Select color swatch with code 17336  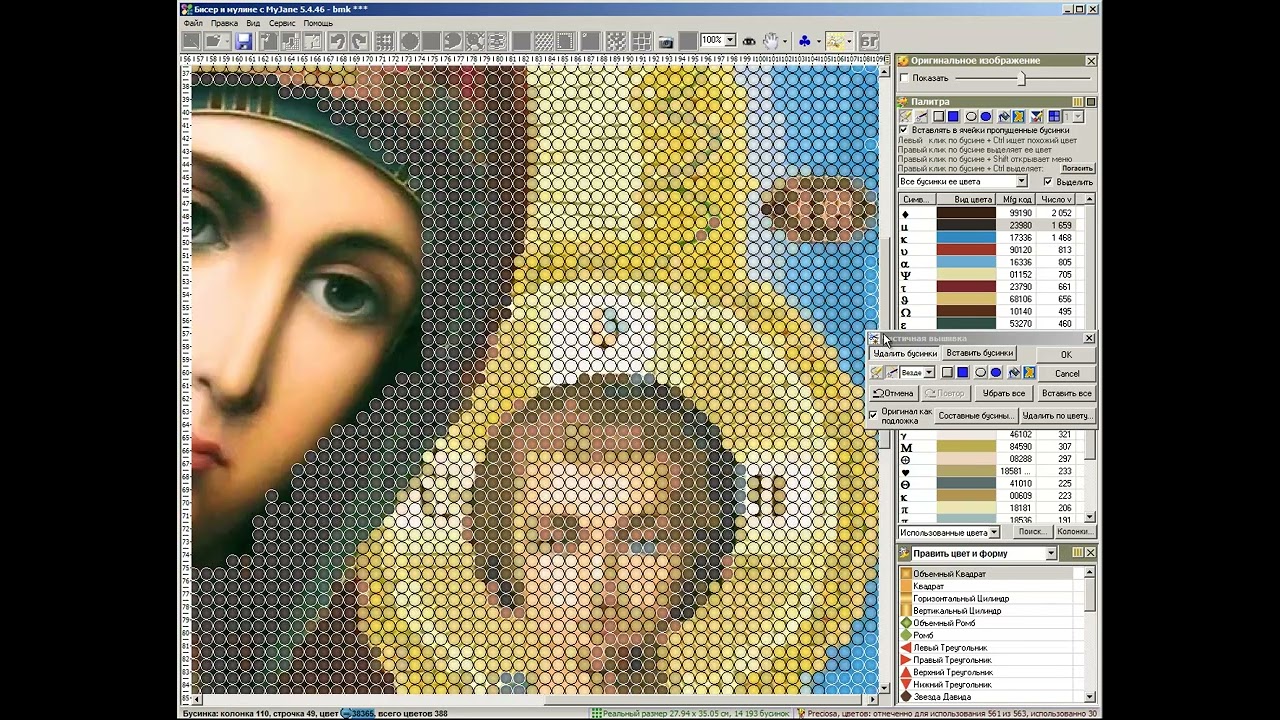966,238
